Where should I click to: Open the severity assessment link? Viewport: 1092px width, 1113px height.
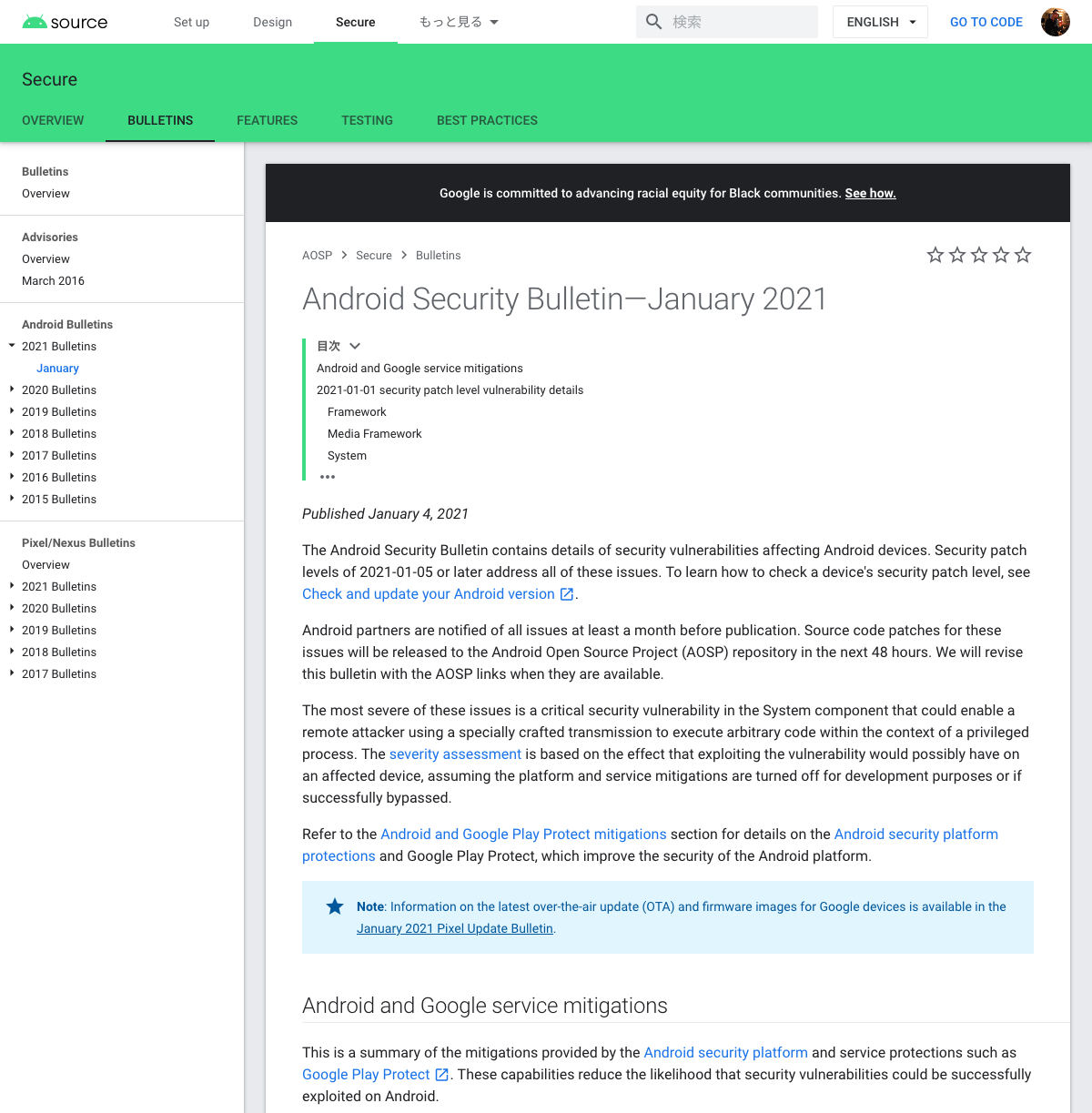(x=455, y=754)
